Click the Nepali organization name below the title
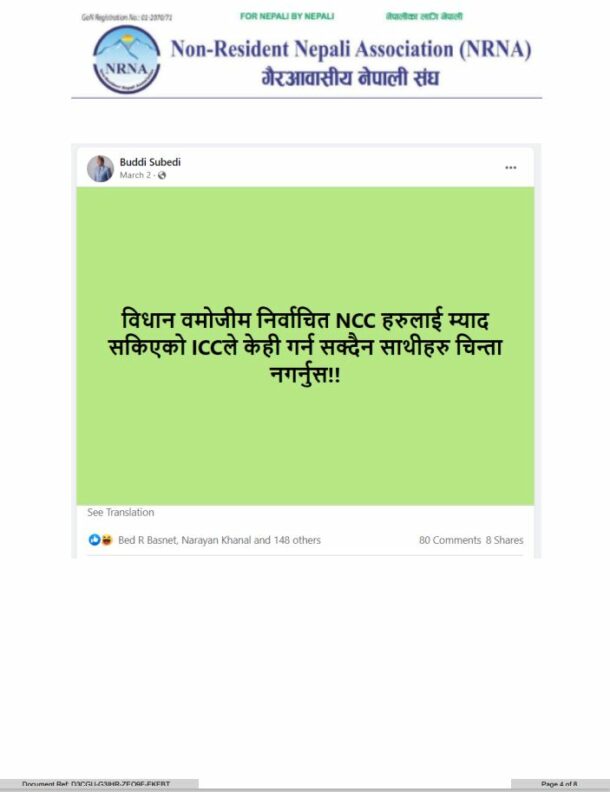 tap(350, 78)
